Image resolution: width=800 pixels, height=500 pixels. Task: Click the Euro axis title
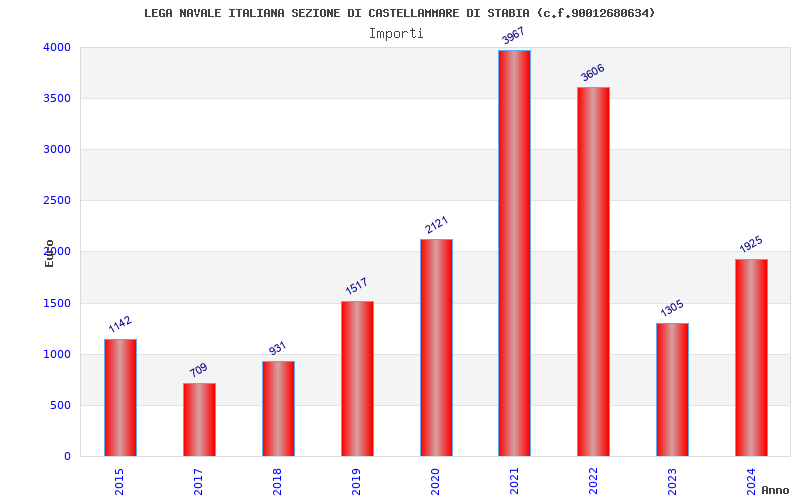pos(49,253)
